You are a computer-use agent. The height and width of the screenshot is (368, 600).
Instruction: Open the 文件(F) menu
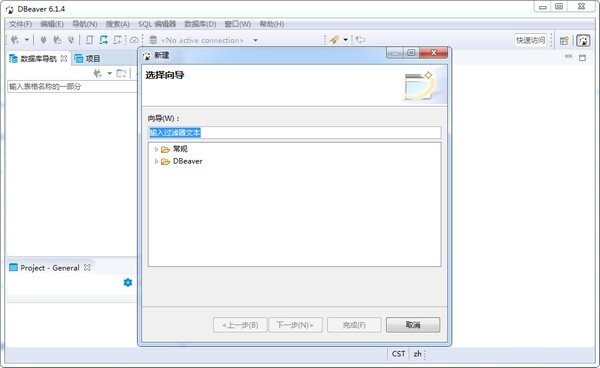click(21, 24)
